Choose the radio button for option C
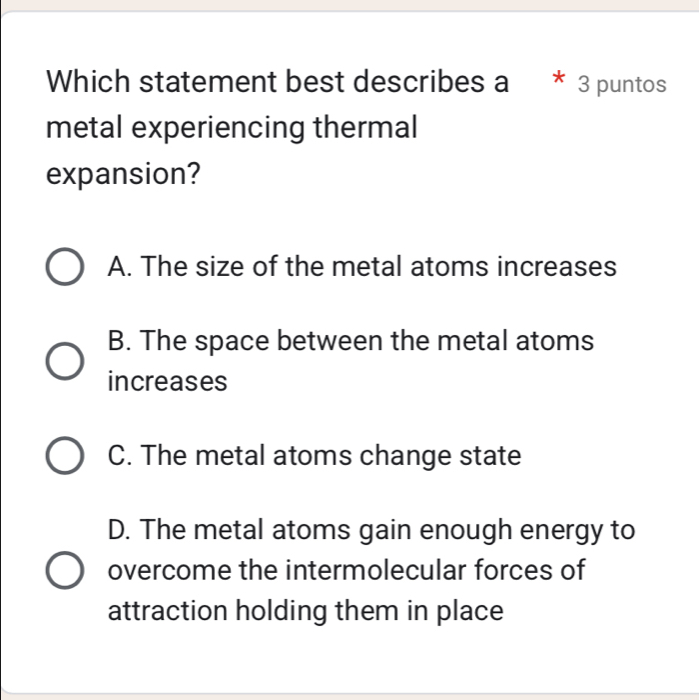 [x=65, y=457]
